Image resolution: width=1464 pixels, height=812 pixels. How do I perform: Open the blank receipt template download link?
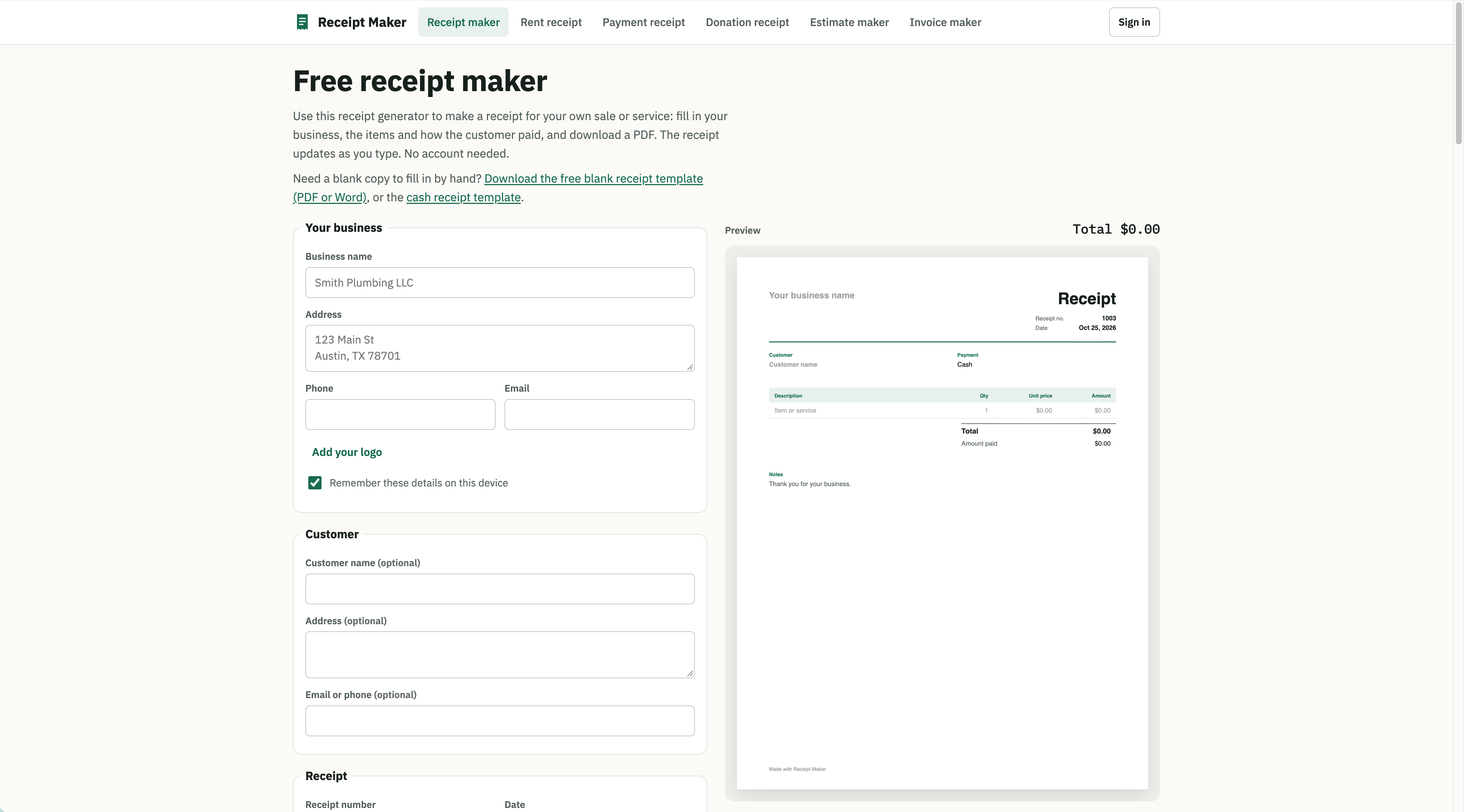pyautogui.click(x=498, y=187)
